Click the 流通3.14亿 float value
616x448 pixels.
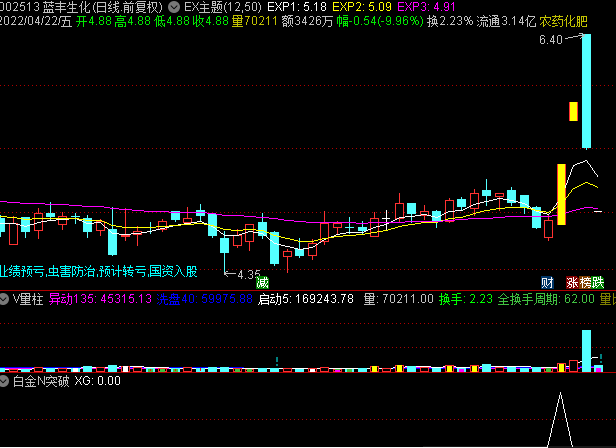tap(506, 21)
